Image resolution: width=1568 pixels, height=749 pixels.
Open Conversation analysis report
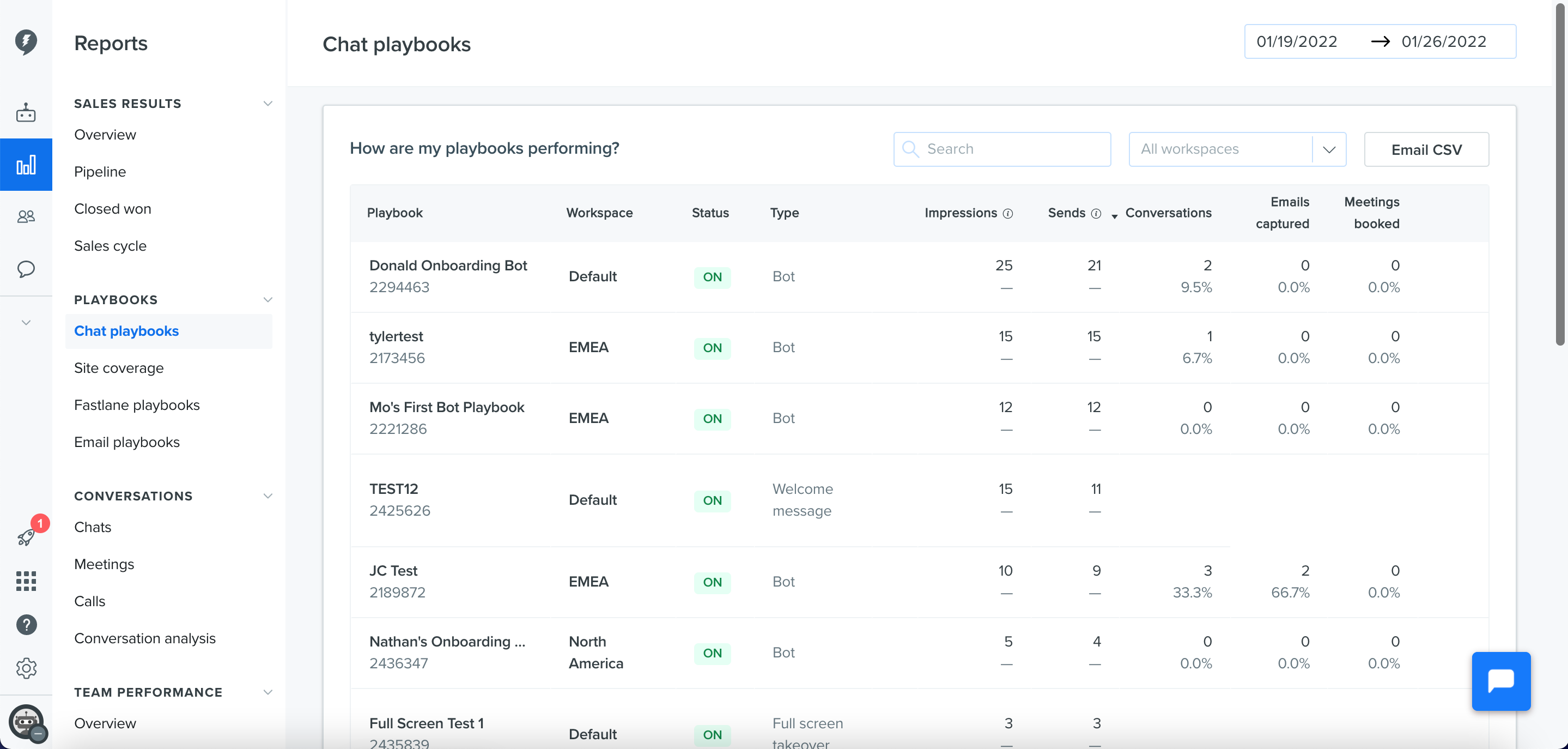point(145,638)
